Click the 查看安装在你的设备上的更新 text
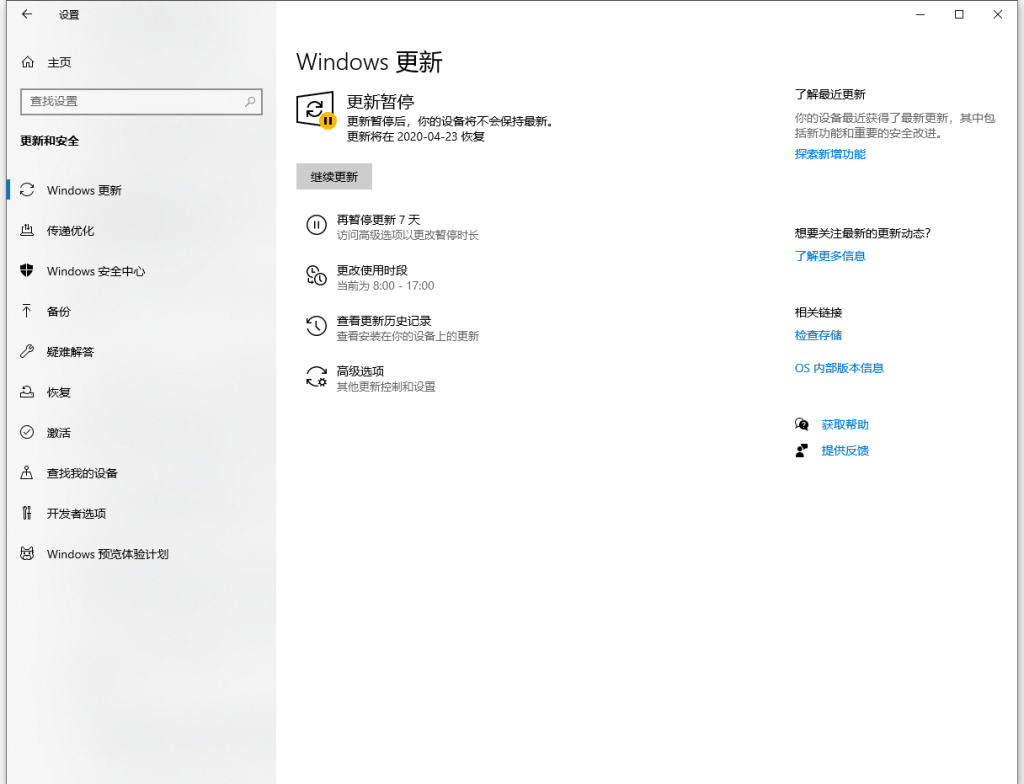1024x784 pixels. (x=408, y=336)
